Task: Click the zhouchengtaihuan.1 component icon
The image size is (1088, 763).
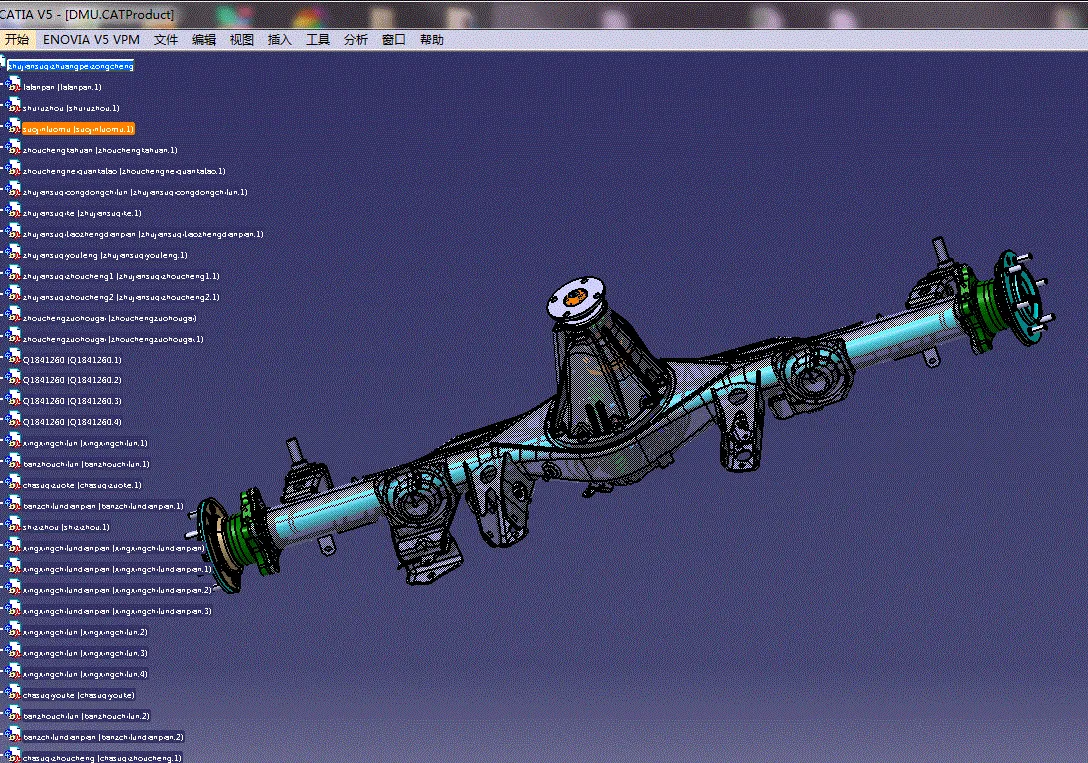Action: point(14,148)
